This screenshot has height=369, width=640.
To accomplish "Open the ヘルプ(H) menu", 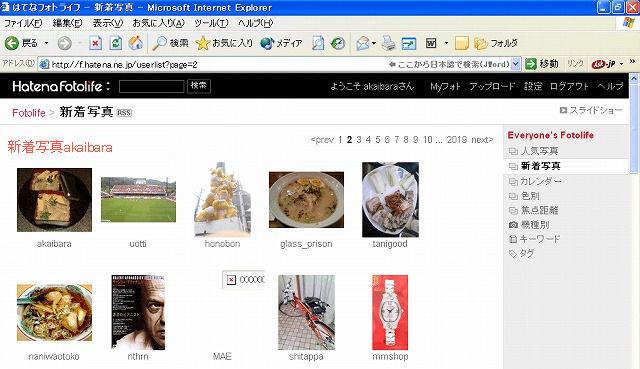I will pos(256,23).
